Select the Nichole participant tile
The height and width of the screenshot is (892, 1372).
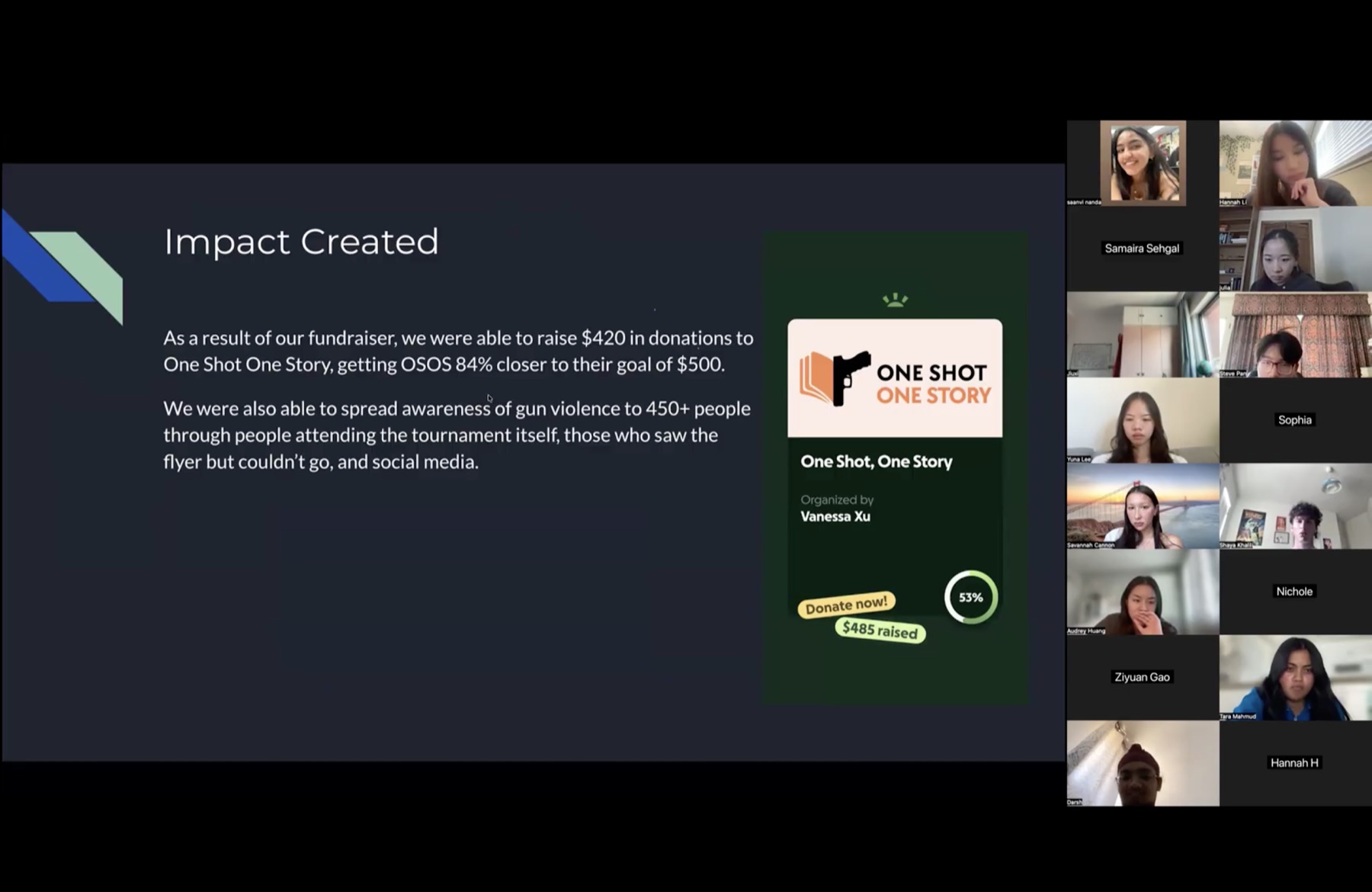tap(1296, 592)
